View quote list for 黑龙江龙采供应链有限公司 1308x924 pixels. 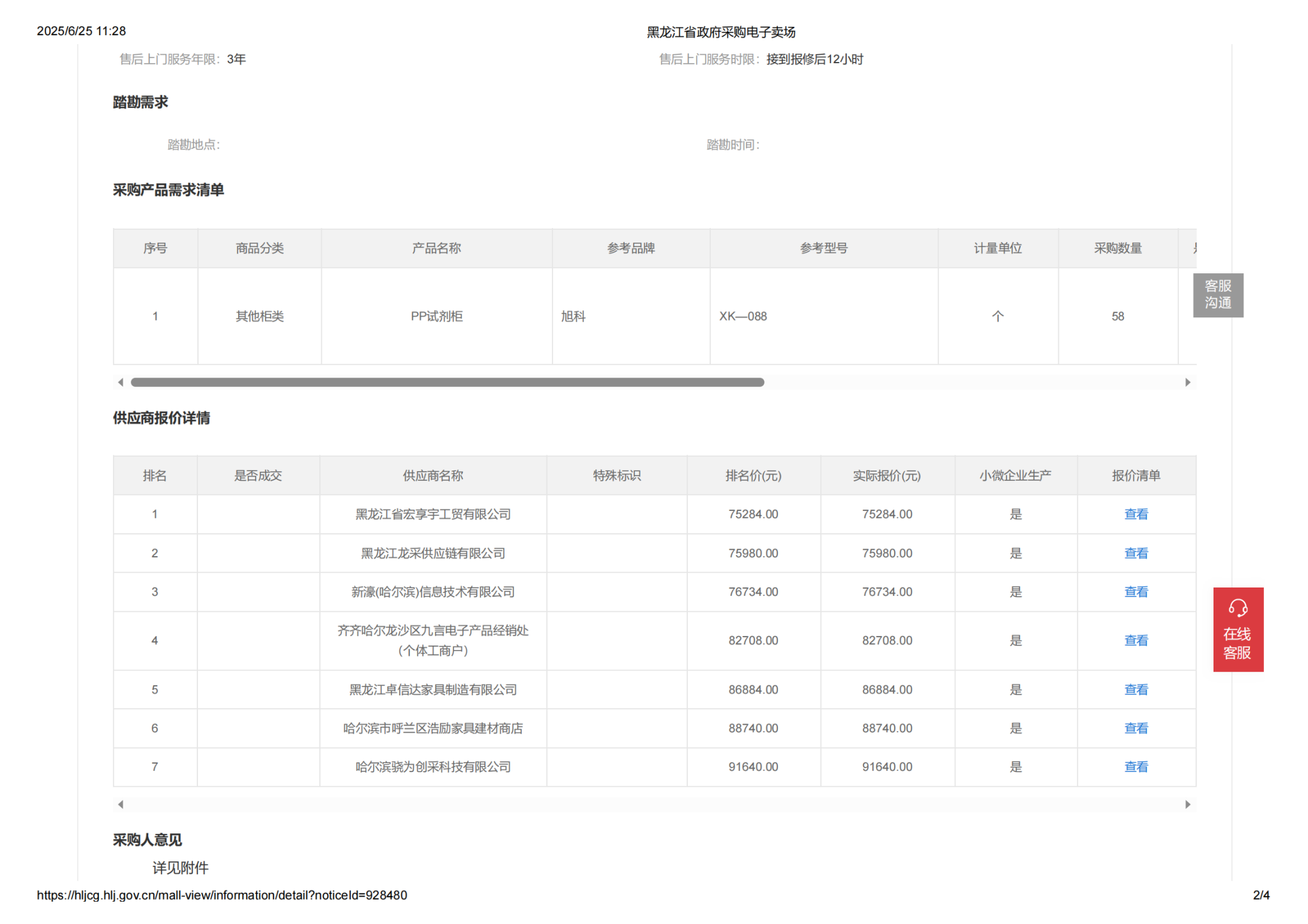[1136, 553]
